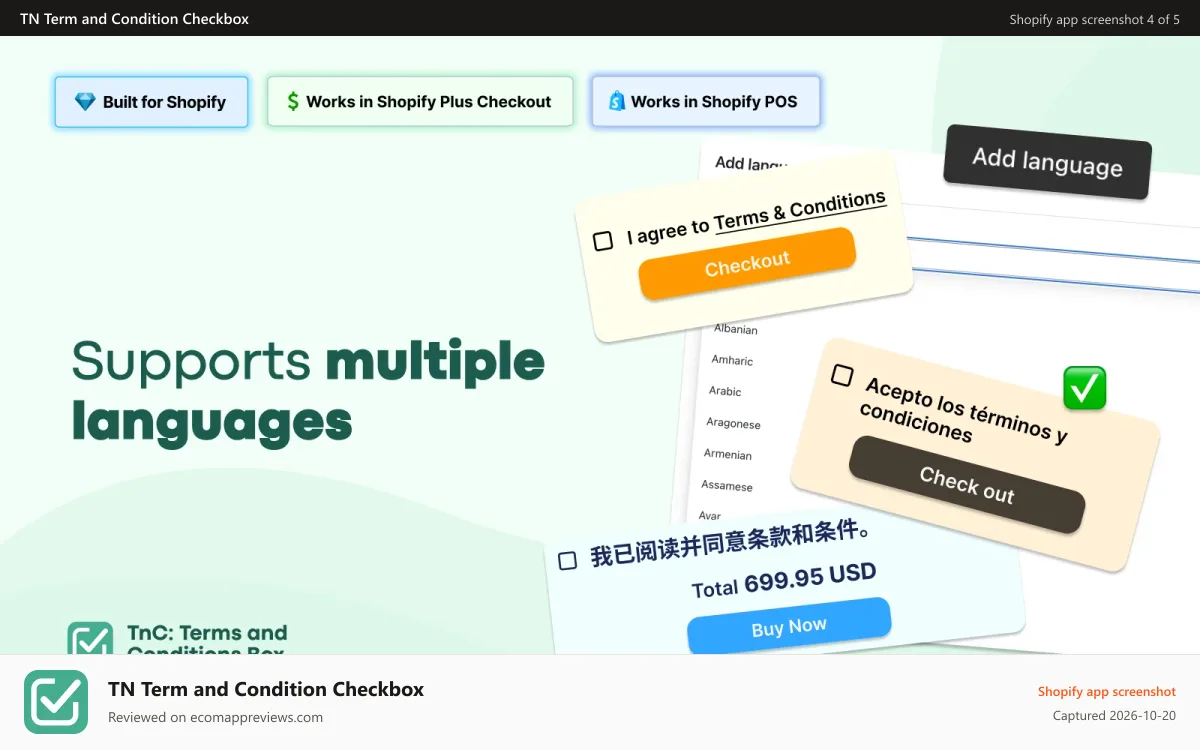The image size is (1200, 750).
Task: Tick the 'Acepto los términos y condiciones' checkbox
Action: pyautogui.click(x=842, y=376)
